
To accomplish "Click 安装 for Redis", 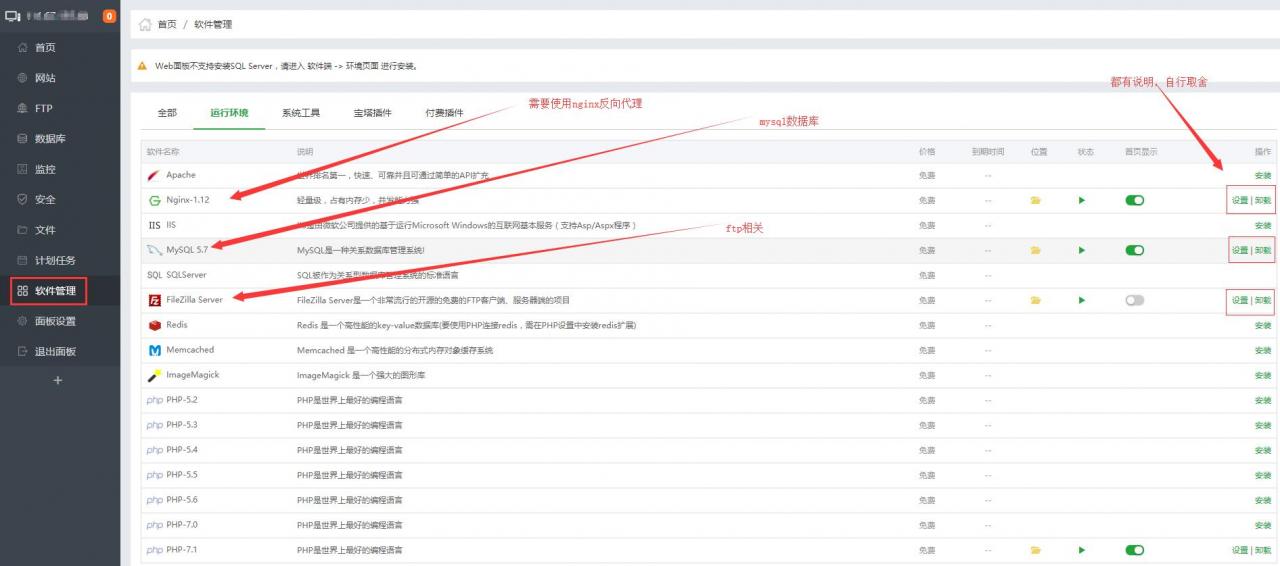I will 1263,325.
